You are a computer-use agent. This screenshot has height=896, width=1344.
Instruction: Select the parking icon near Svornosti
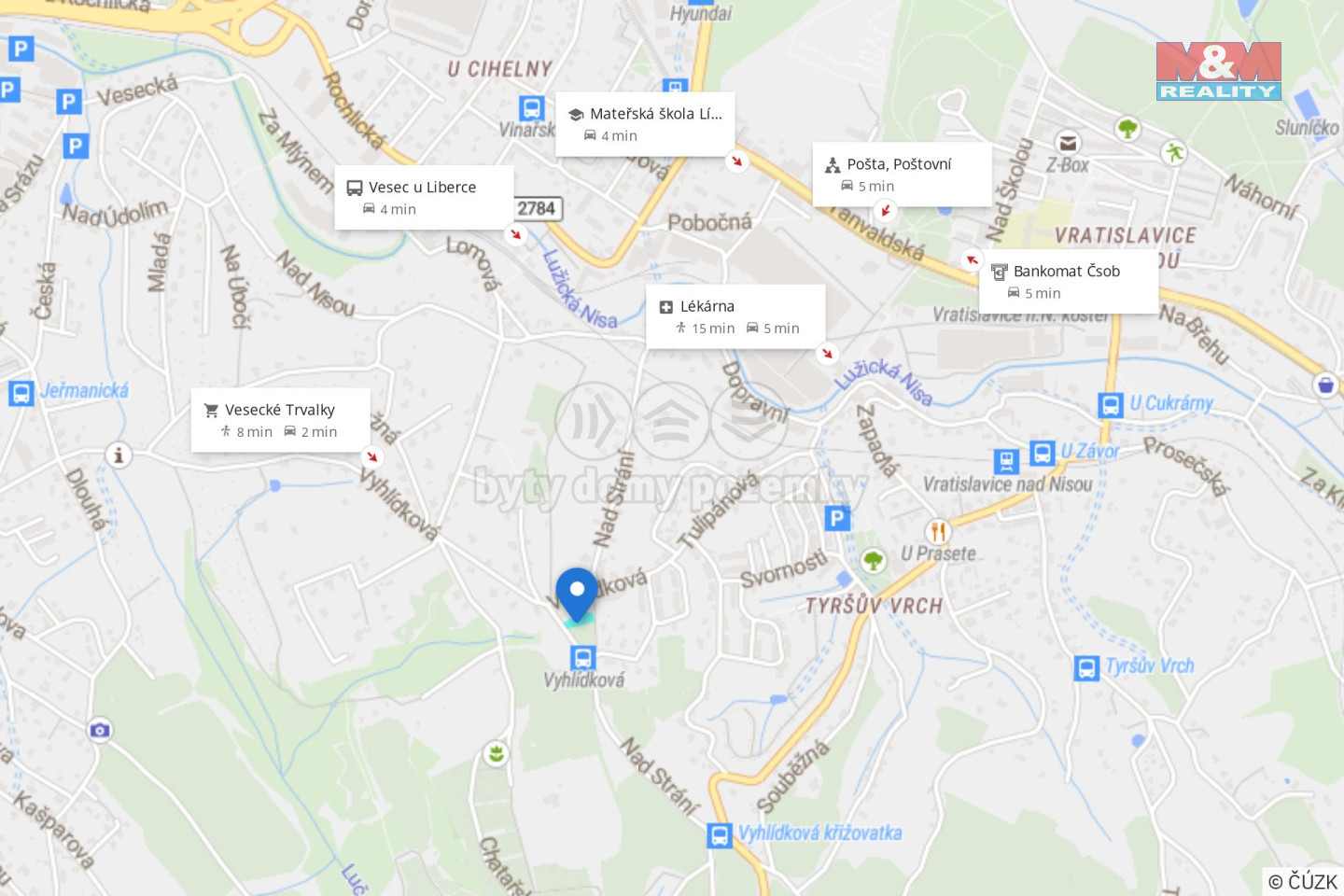pos(837,518)
